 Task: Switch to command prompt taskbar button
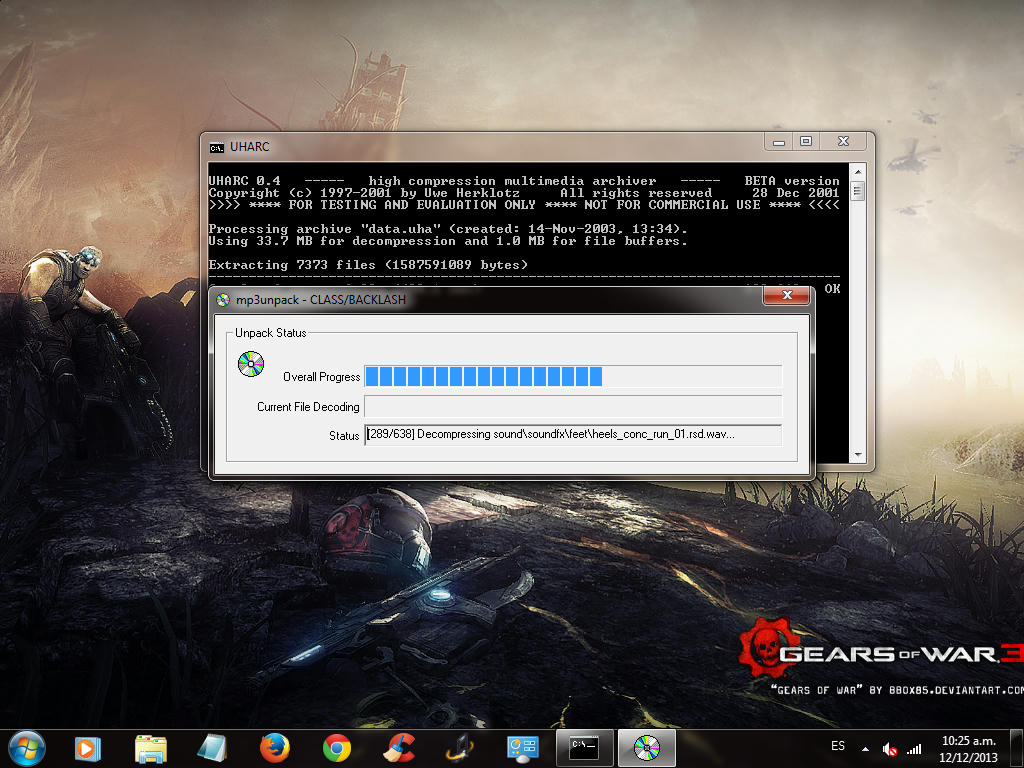point(584,748)
